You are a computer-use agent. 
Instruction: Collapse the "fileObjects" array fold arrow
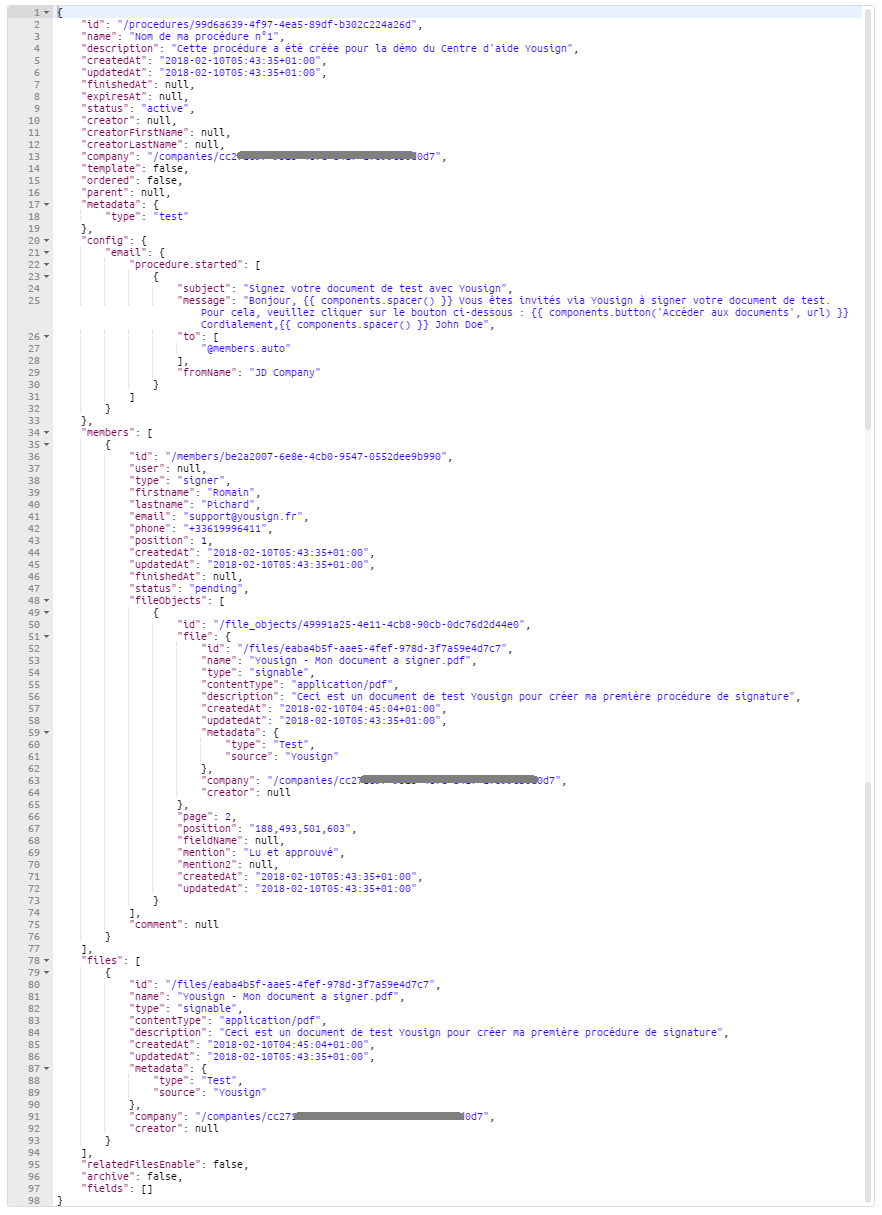tap(47, 600)
